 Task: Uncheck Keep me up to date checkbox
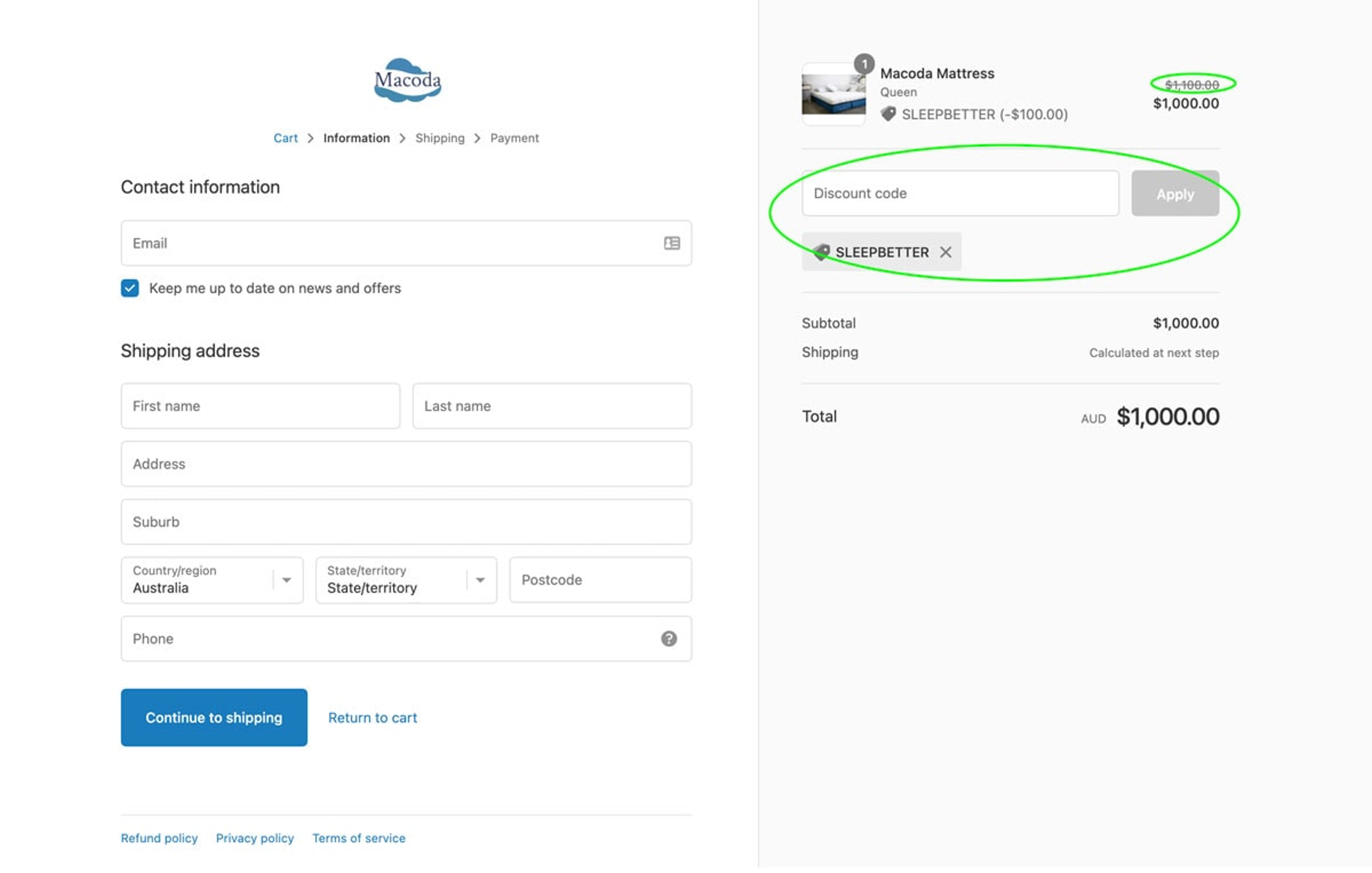pyautogui.click(x=130, y=288)
